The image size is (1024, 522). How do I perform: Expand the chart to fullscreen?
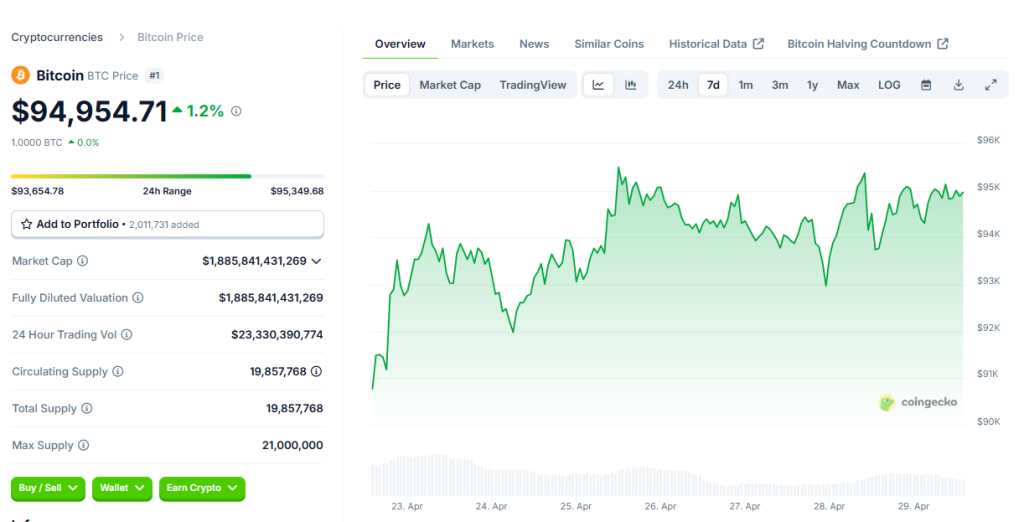pyautogui.click(x=991, y=85)
